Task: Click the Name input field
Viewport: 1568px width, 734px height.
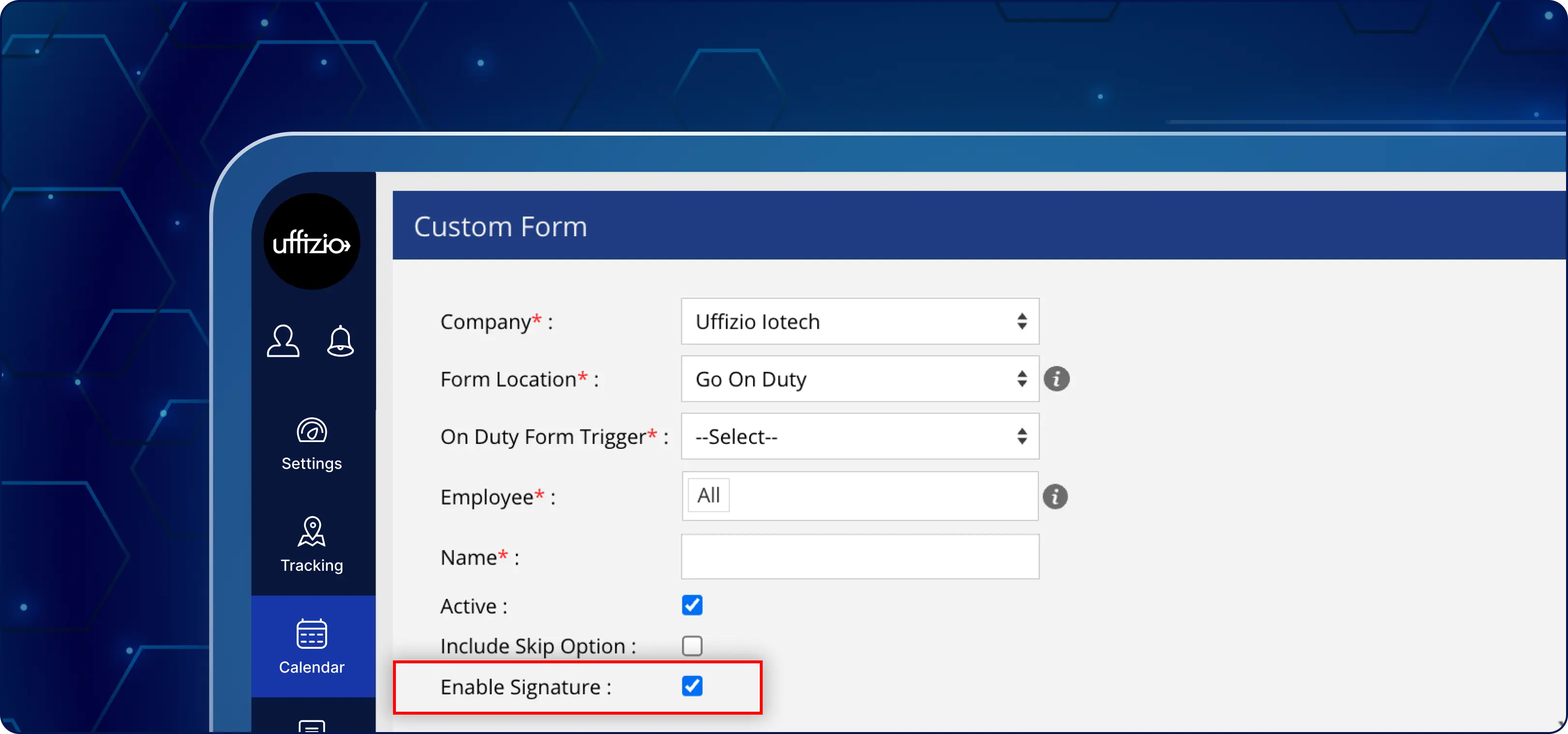Action: (x=859, y=557)
